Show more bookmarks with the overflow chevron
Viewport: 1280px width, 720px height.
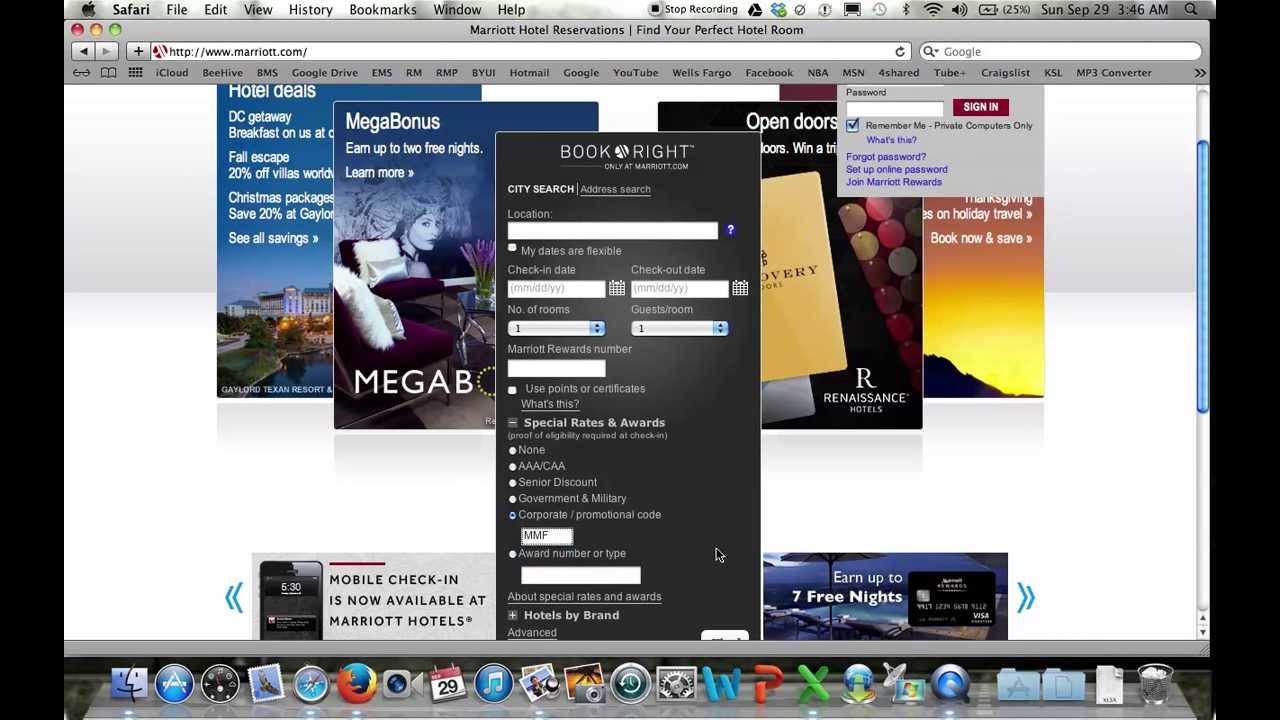(x=1200, y=73)
